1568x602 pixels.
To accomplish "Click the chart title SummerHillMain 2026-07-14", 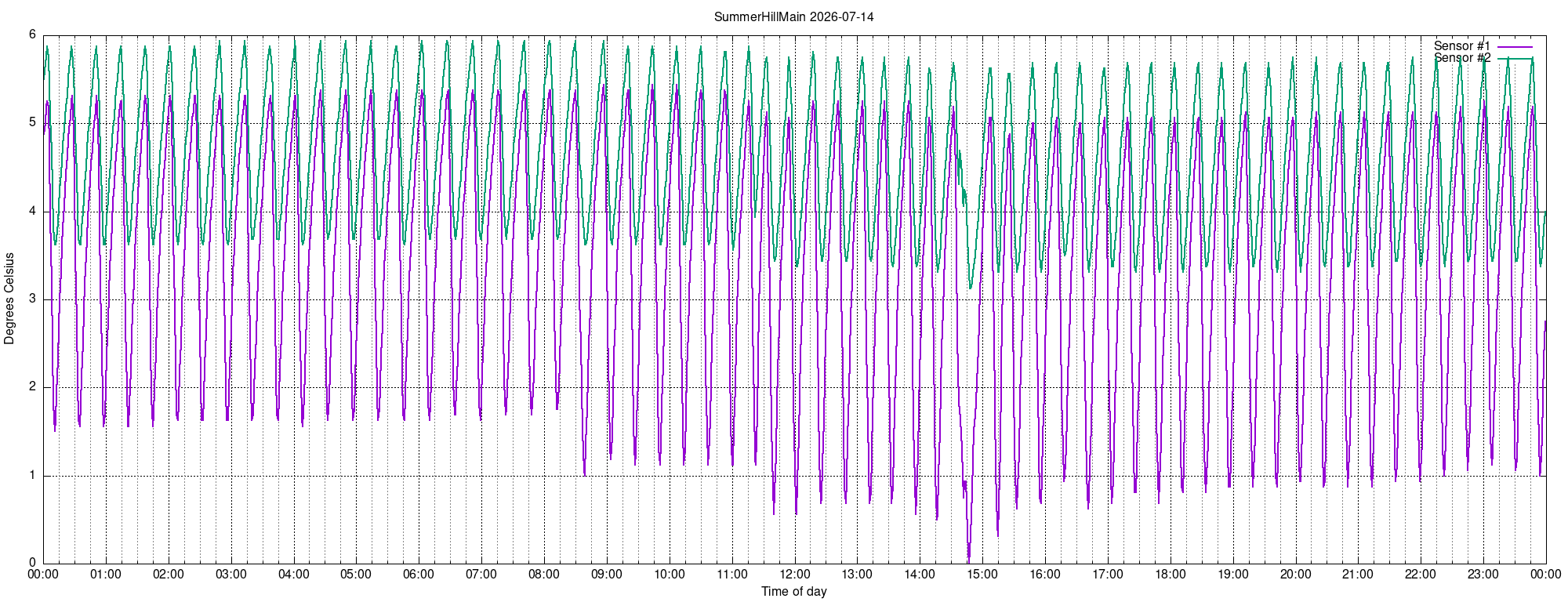I will [x=793, y=16].
